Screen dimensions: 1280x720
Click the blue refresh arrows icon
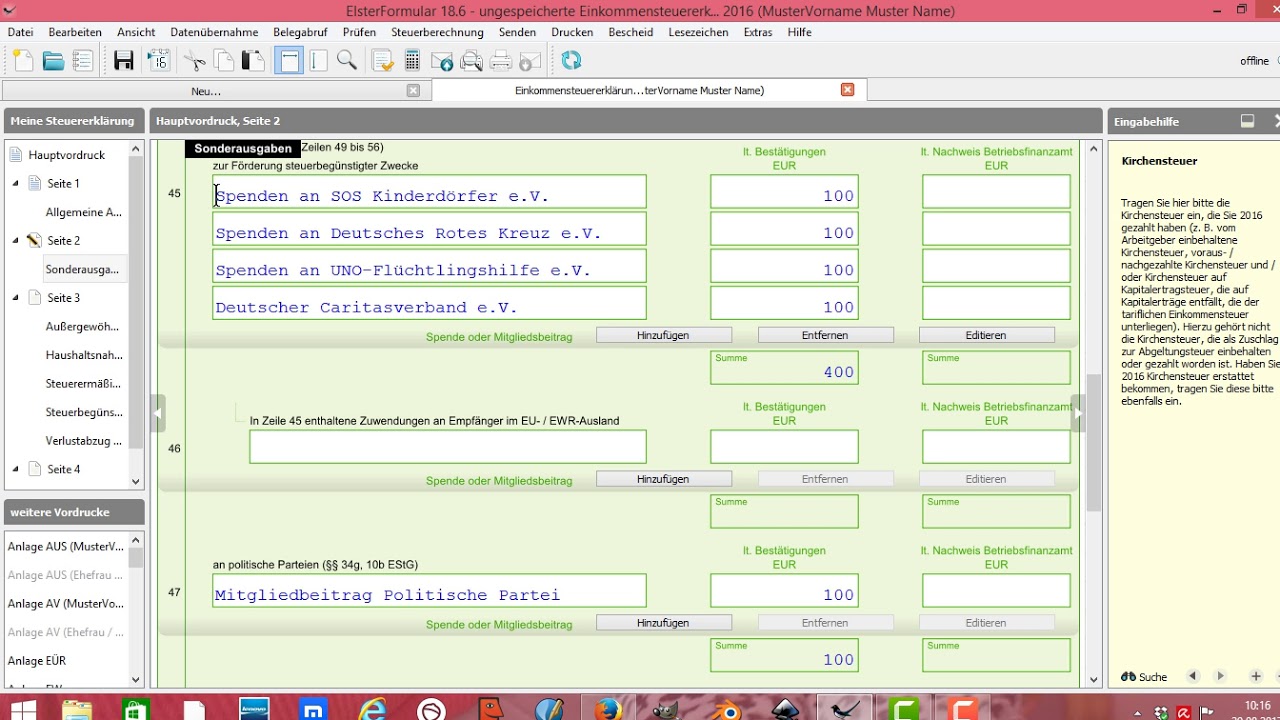[571, 61]
